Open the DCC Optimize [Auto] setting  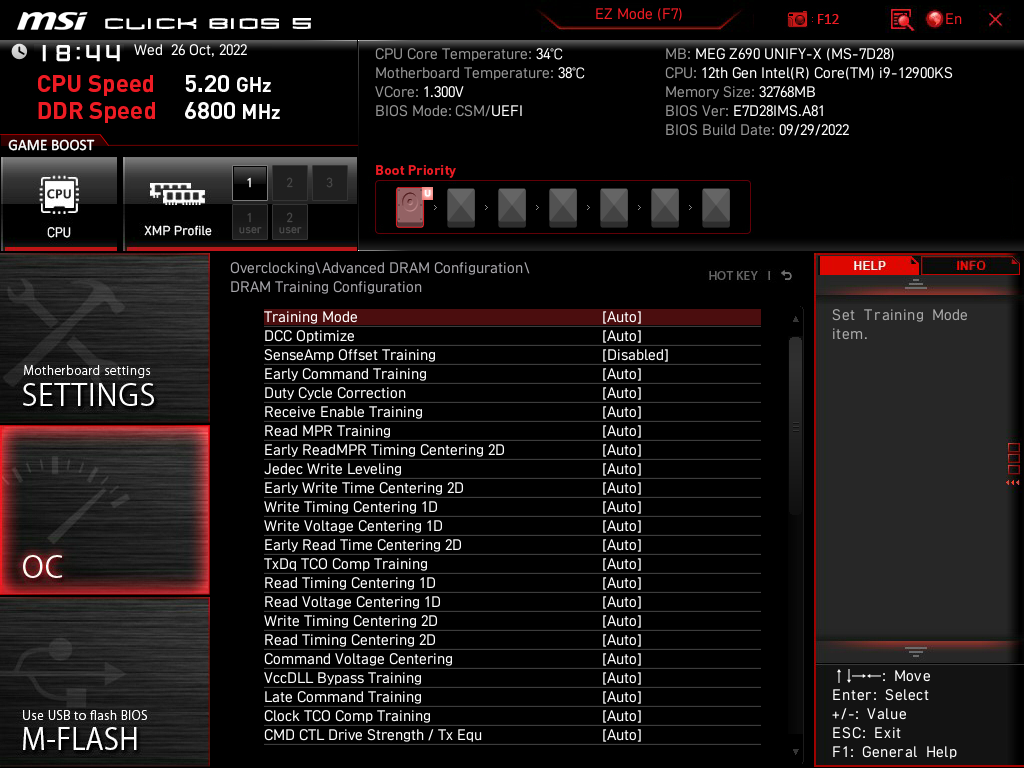click(x=512, y=336)
